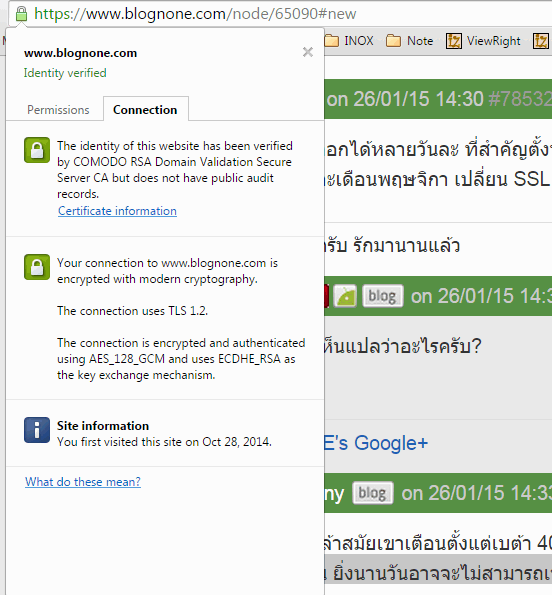Screen dimensions: 552x595
Task: Switch to the Permissions tab
Action: coord(58,110)
